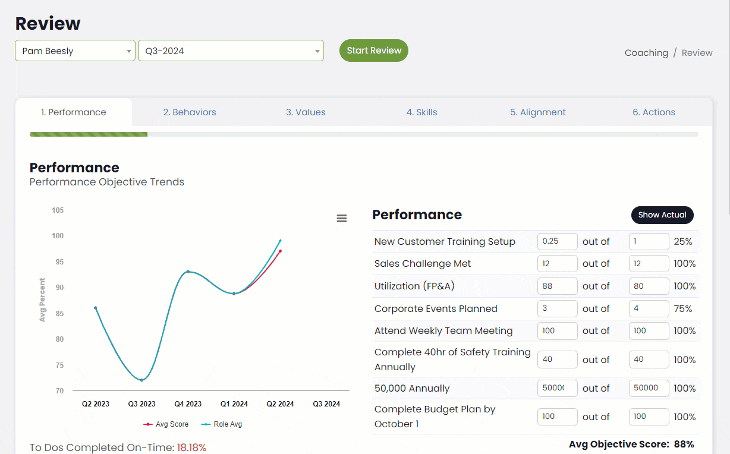Switch to the 1. Performance tab
Image resolution: width=730 pixels, height=454 pixels.
[74, 112]
